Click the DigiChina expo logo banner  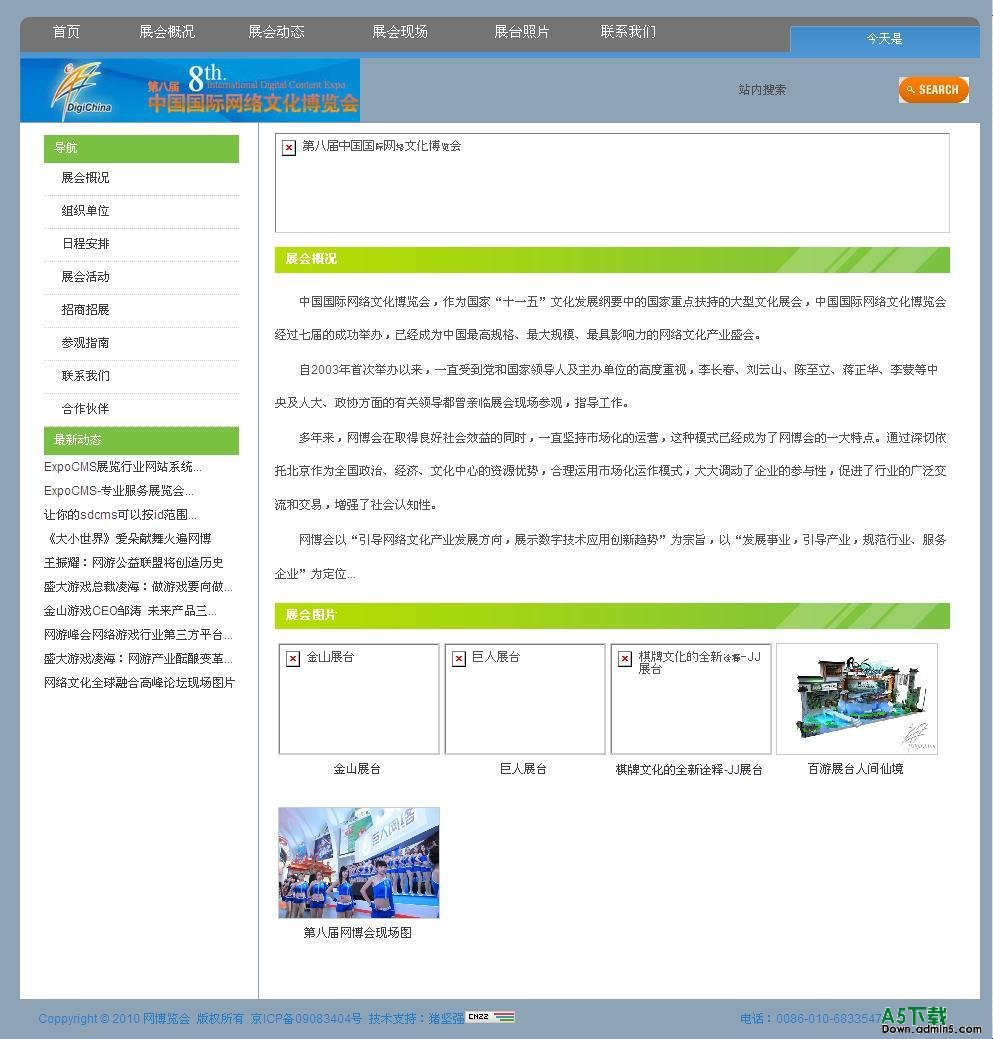pos(190,90)
